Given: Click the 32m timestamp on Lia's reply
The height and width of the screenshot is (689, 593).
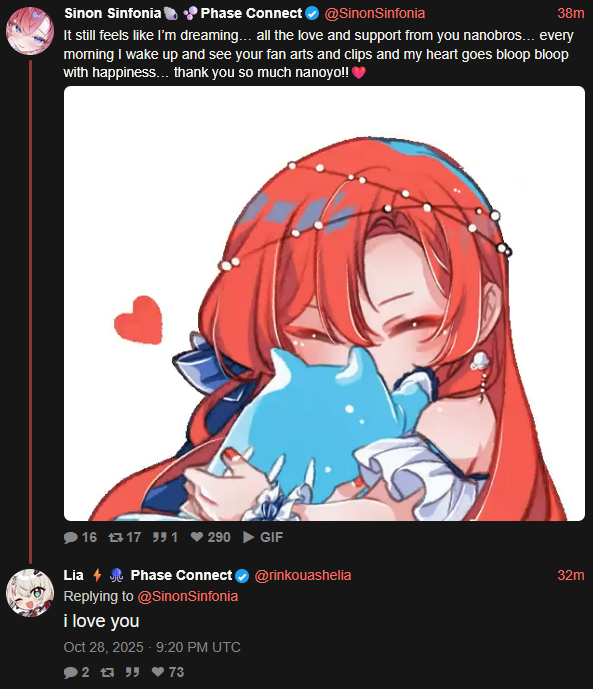Looking at the screenshot, I should 571,575.
